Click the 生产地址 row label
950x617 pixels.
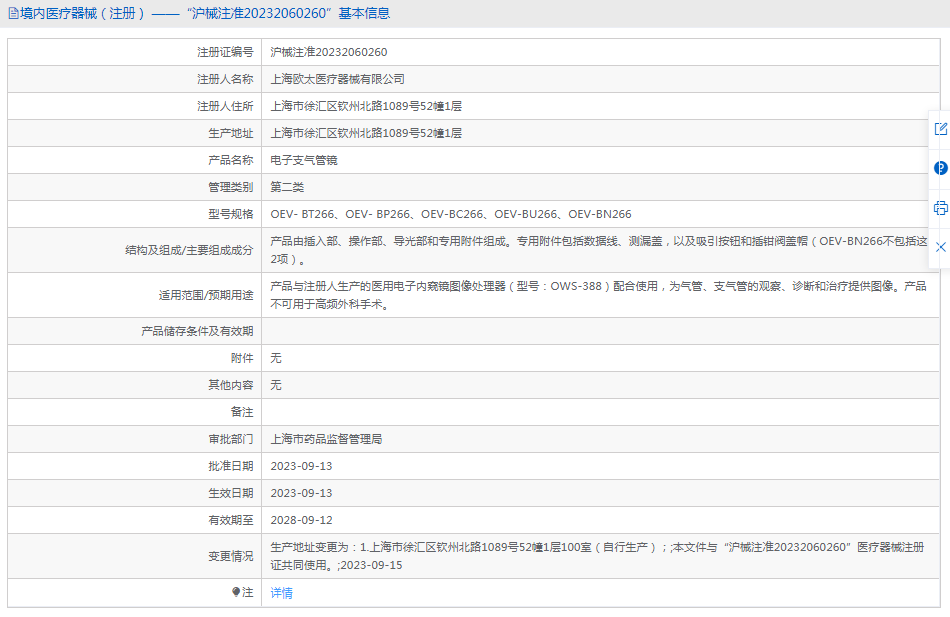pos(230,133)
